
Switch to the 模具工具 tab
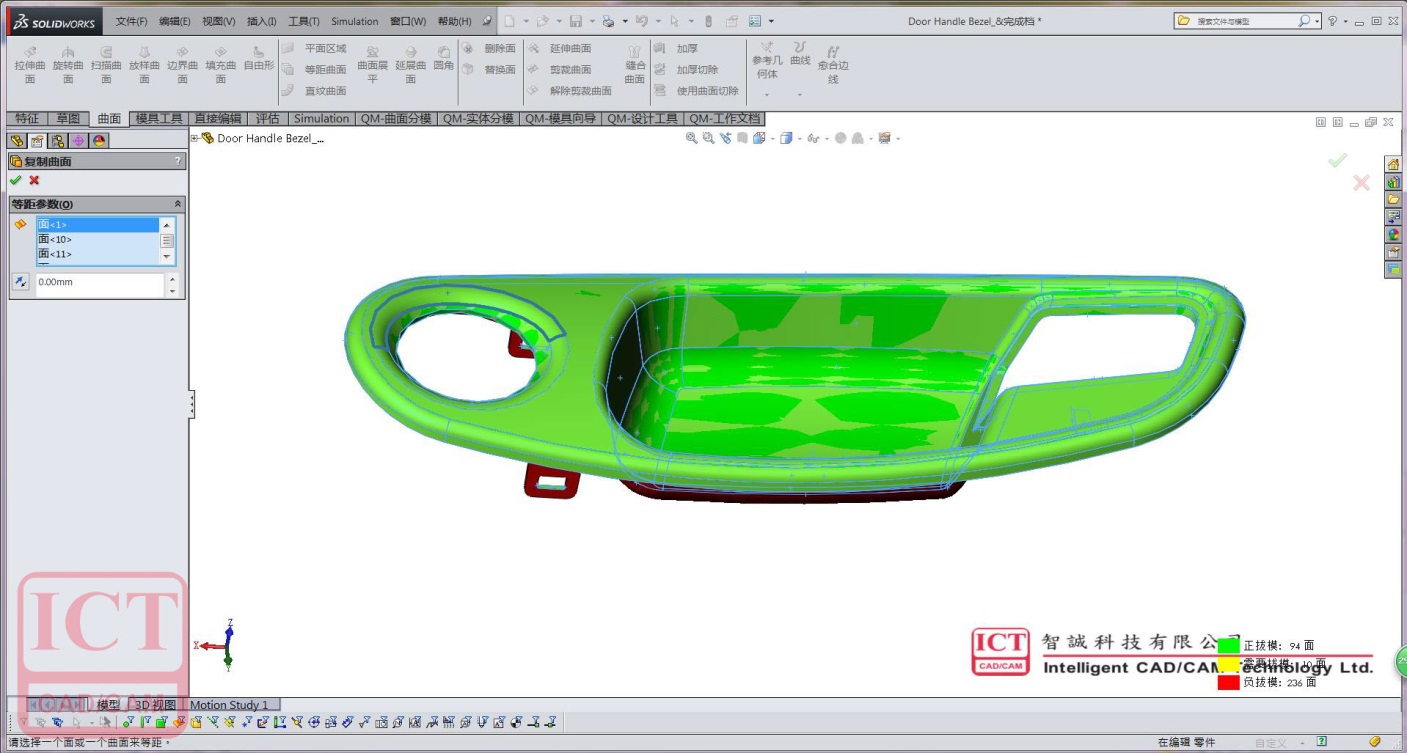pyautogui.click(x=158, y=118)
